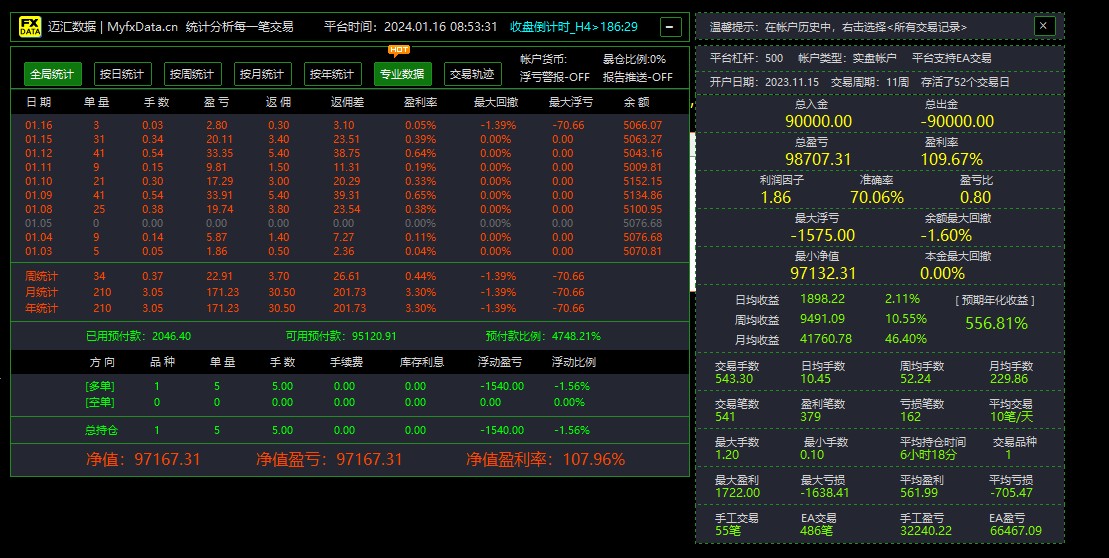
Task: Click the 净值: 97167.31 value
Action: 143,460
